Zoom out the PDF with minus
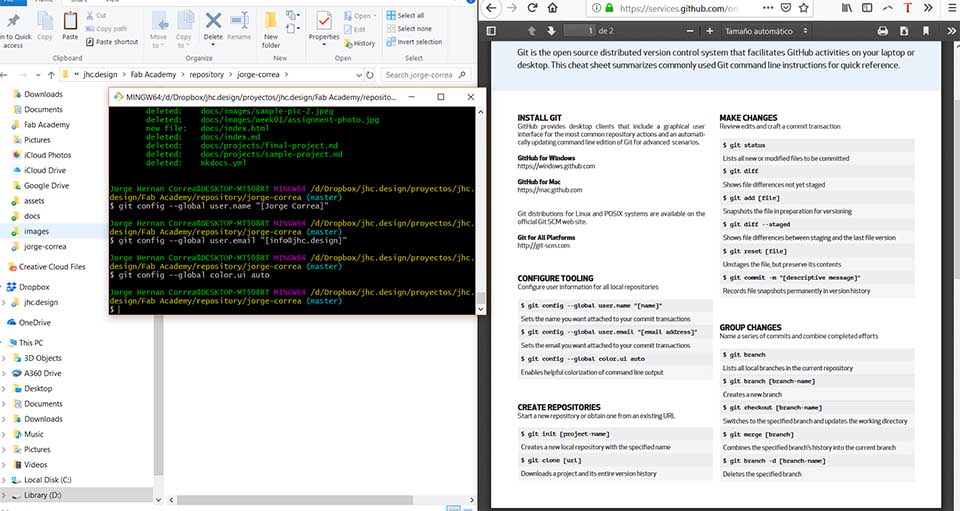The height and width of the screenshot is (511, 960). [690, 31]
